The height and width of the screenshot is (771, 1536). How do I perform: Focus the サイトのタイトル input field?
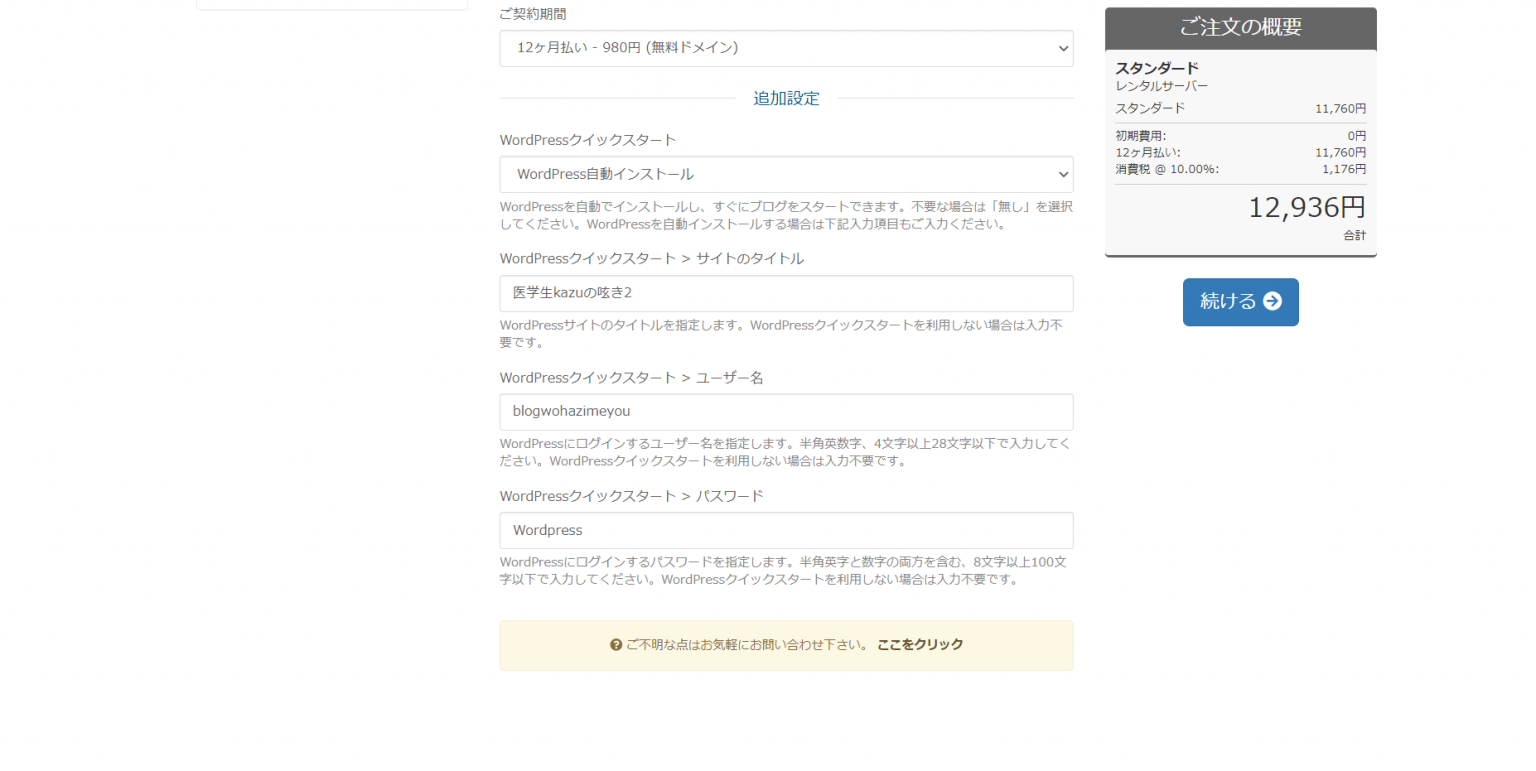click(x=785, y=293)
